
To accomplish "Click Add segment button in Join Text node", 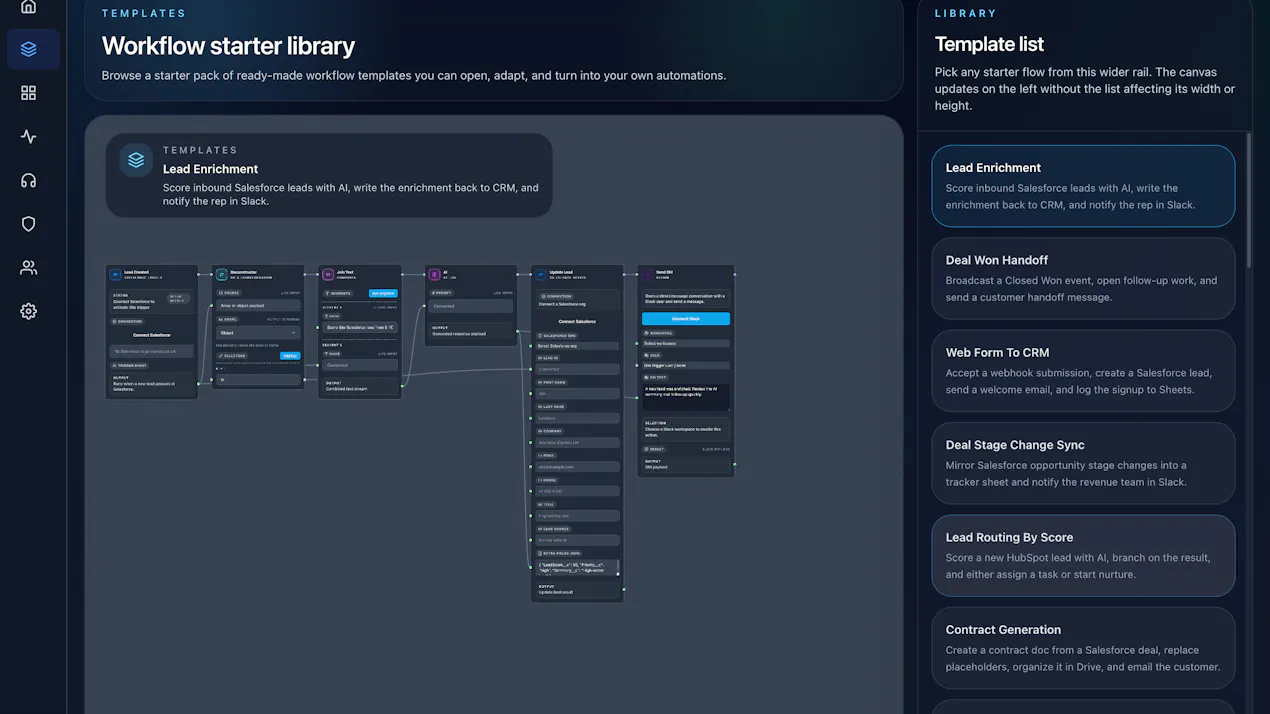I will pyautogui.click(x=383, y=293).
